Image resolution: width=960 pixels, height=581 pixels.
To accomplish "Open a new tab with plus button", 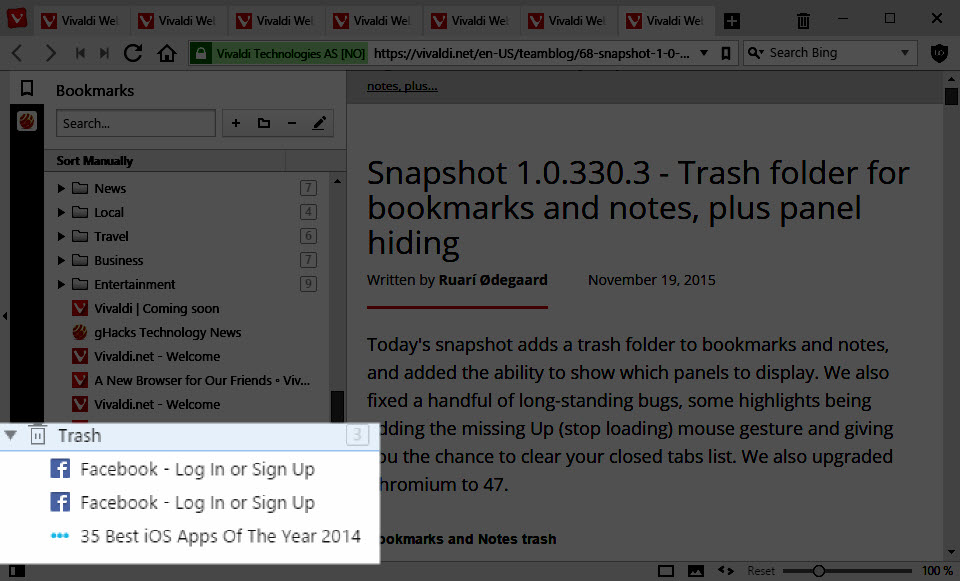I will (x=732, y=21).
